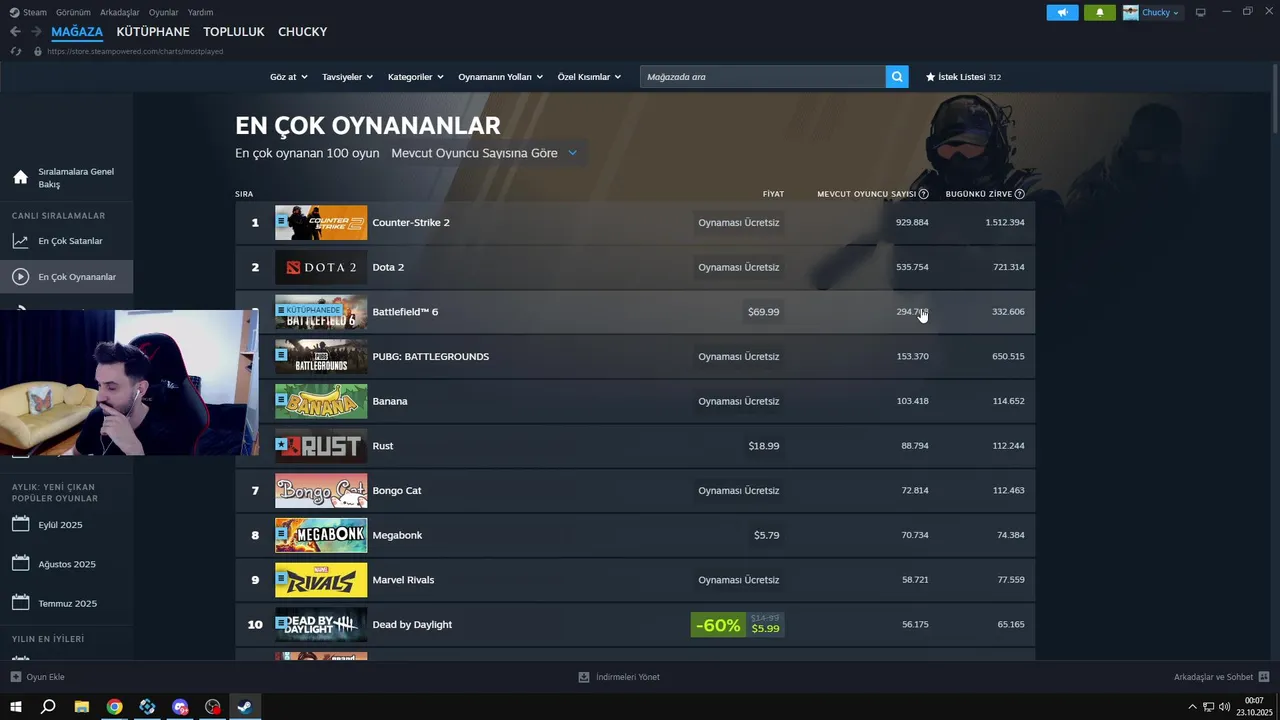Image resolution: width=1280 pixels, height=720 pixels.
Task: Open the Arkadaşlar menu
Action: click(x=120, y=12)
